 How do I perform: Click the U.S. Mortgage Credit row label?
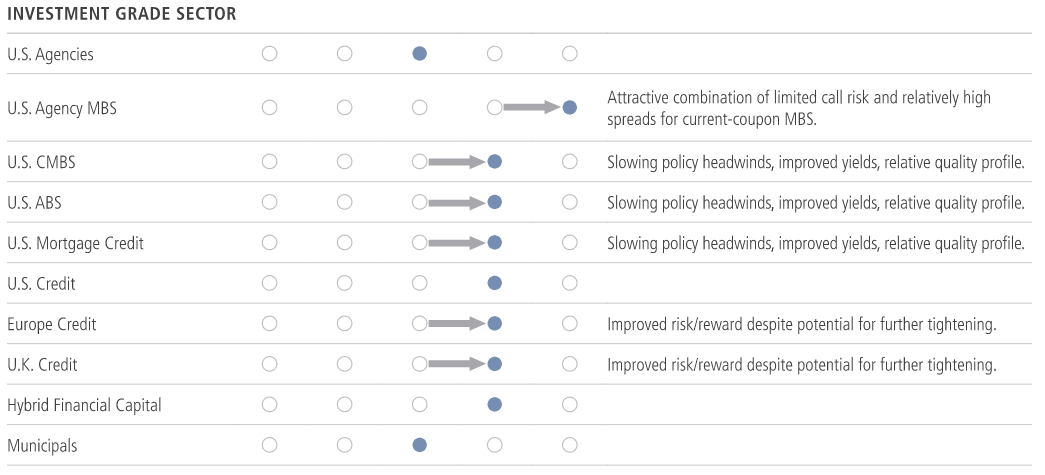(75, 243)
